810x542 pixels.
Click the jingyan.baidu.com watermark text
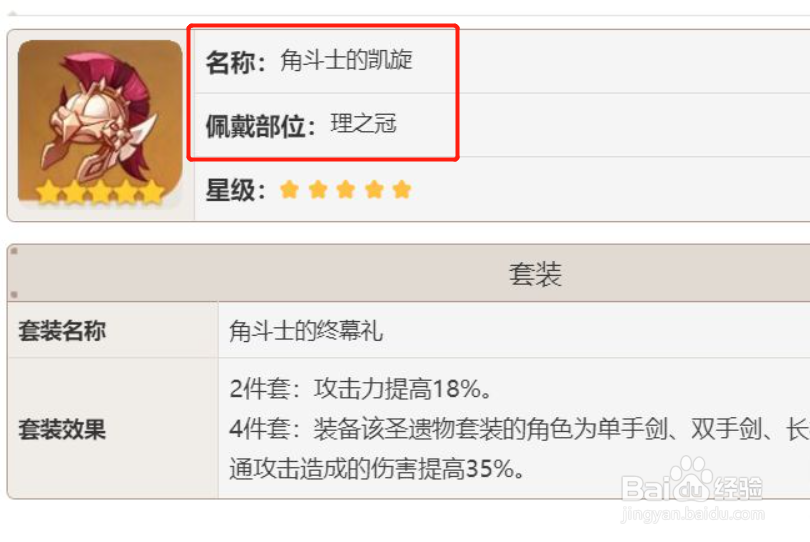(x=693, y=515)
